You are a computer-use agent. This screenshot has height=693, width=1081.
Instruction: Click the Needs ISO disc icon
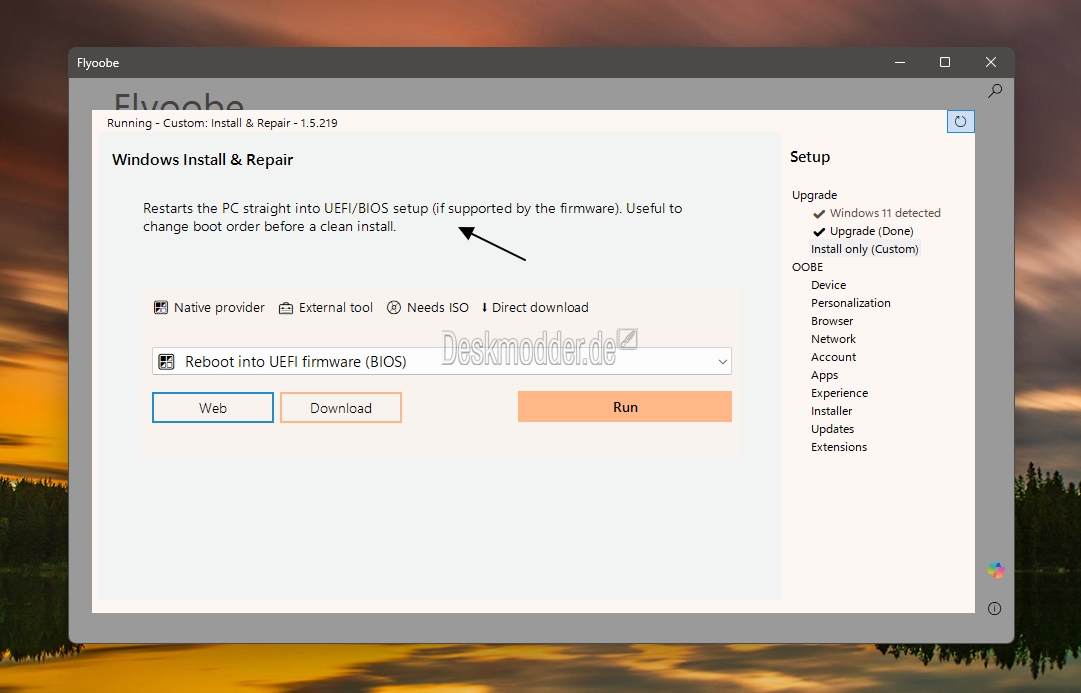pyautogui.click(x=394, y=308)
